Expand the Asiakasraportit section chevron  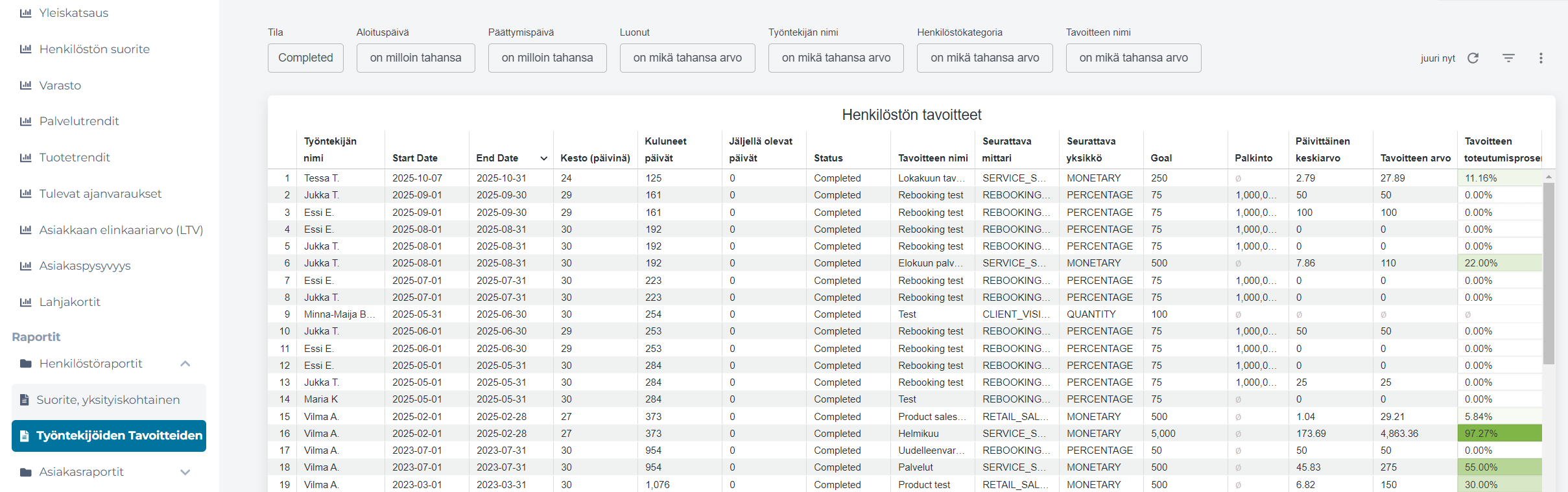click(185, 472)
